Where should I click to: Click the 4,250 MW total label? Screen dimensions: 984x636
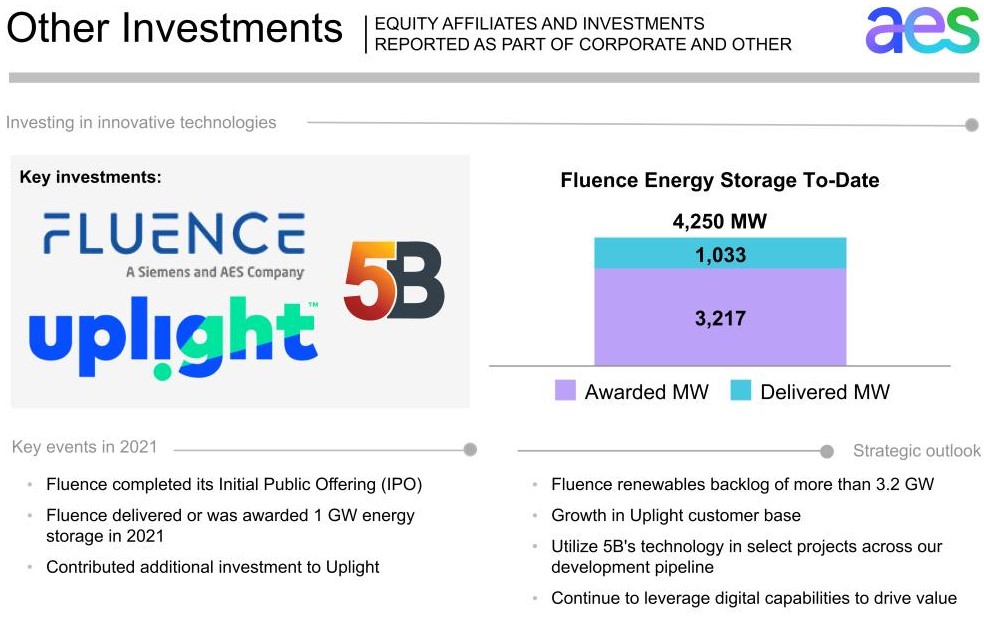point(720,222)
